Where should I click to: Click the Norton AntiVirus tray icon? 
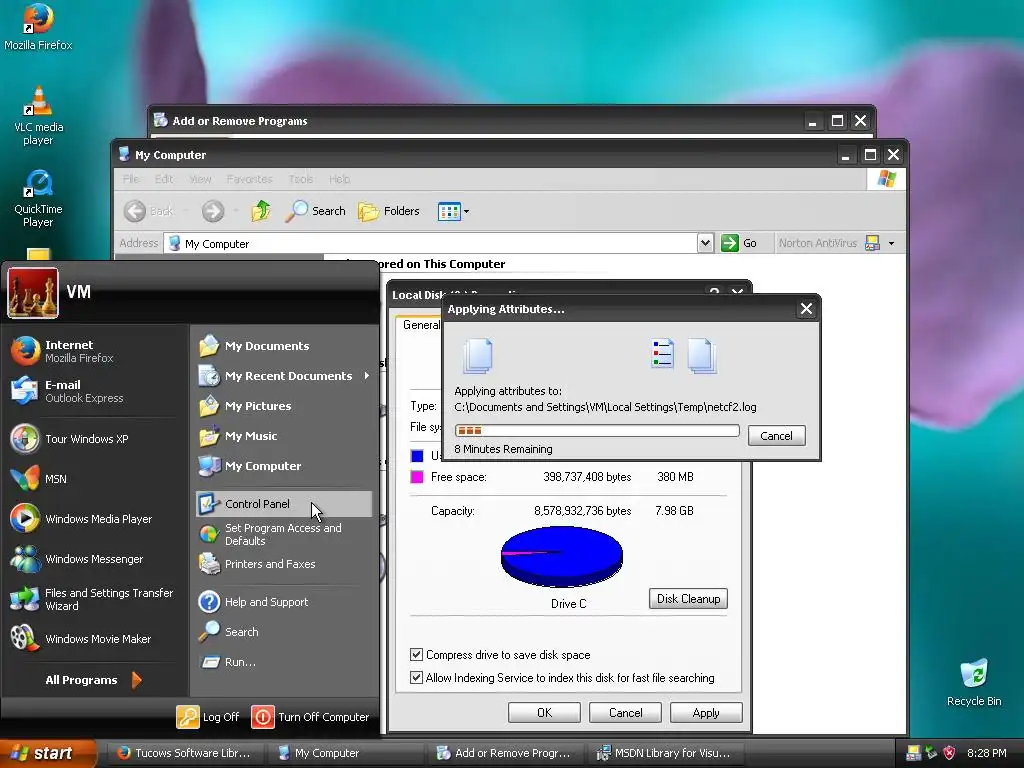click(x=912, y=753)
